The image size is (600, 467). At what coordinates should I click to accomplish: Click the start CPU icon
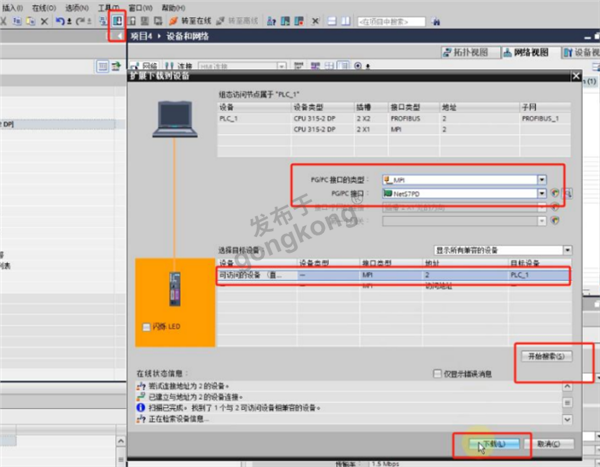[x=285, y=21]
